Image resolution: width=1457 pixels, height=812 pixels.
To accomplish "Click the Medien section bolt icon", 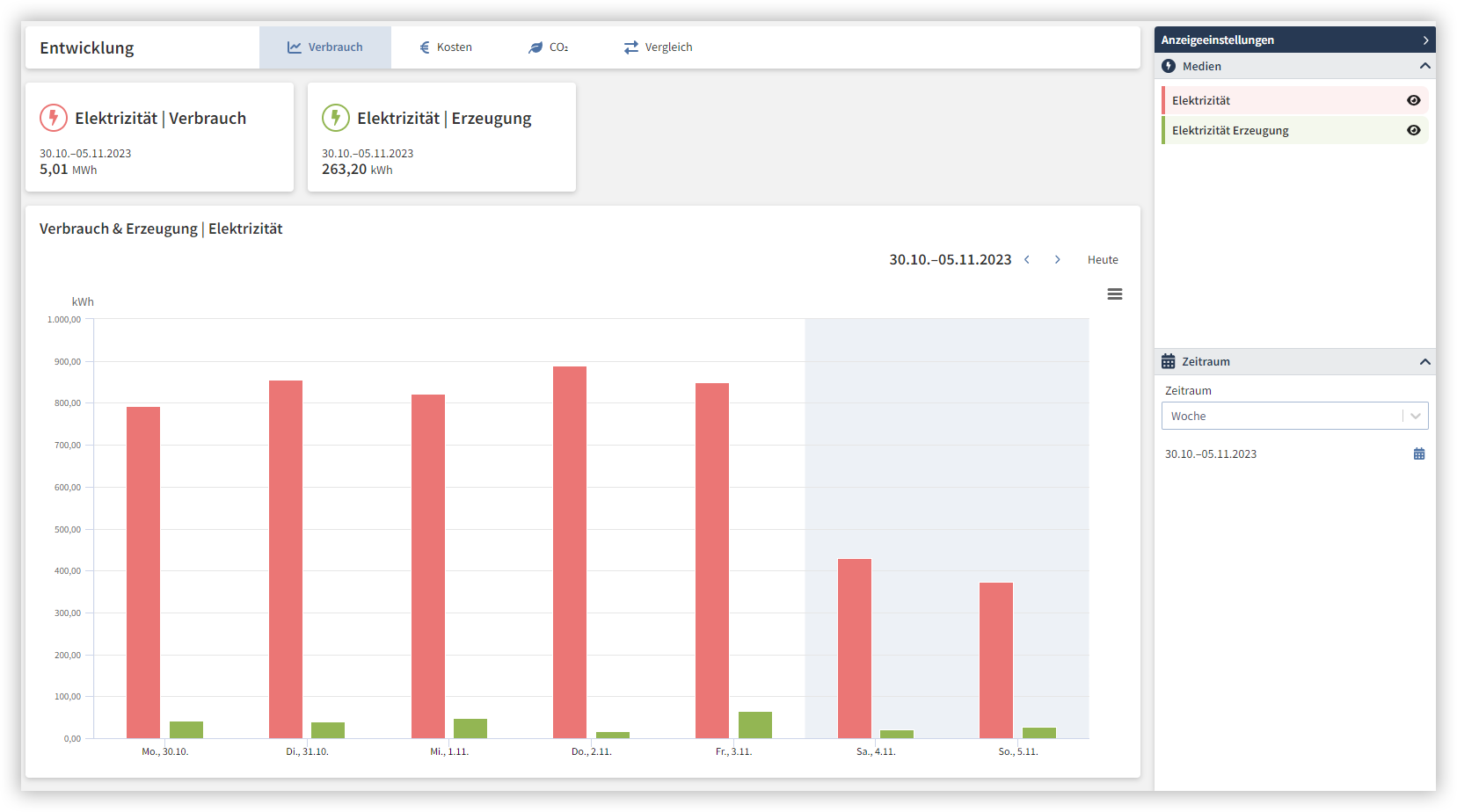I will (1169, 67).
